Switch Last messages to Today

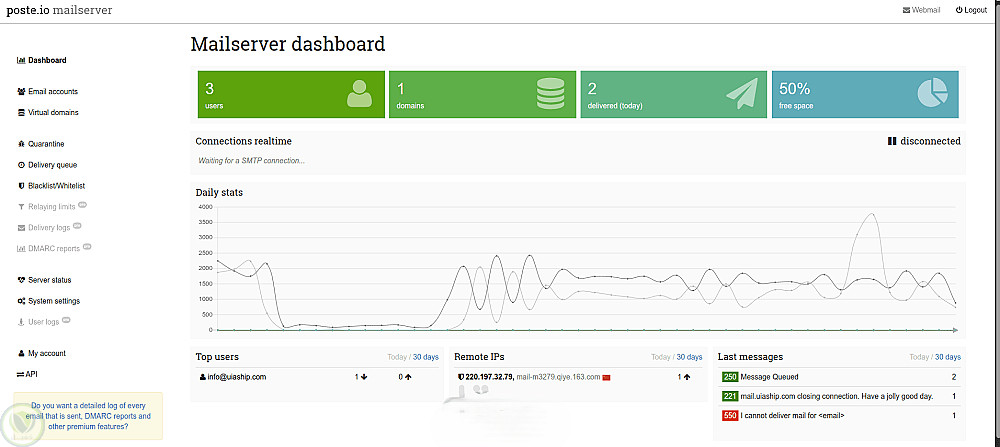pos(919,357)
